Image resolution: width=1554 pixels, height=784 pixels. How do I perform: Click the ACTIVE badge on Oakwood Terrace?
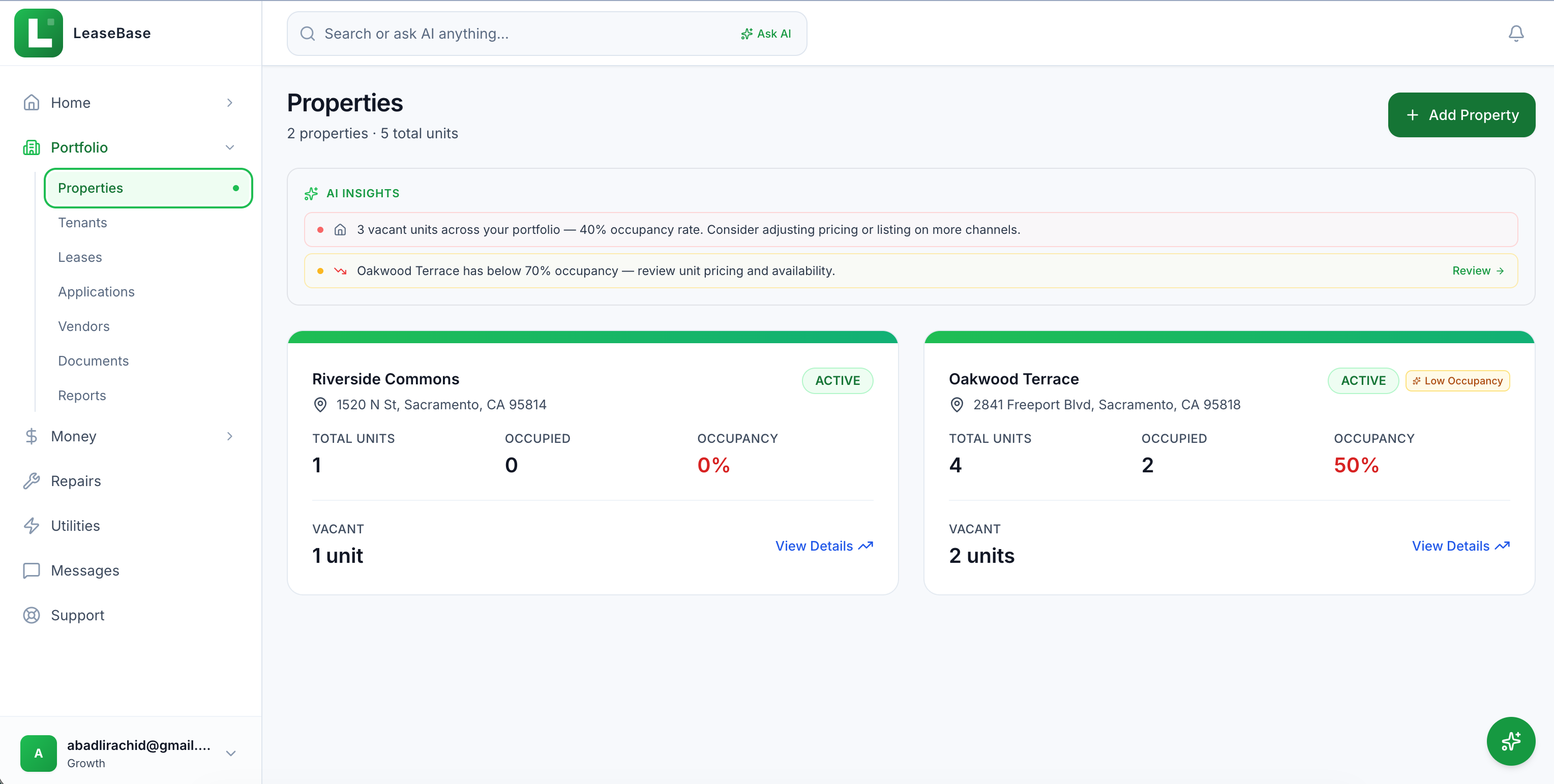pos(1363,380)
